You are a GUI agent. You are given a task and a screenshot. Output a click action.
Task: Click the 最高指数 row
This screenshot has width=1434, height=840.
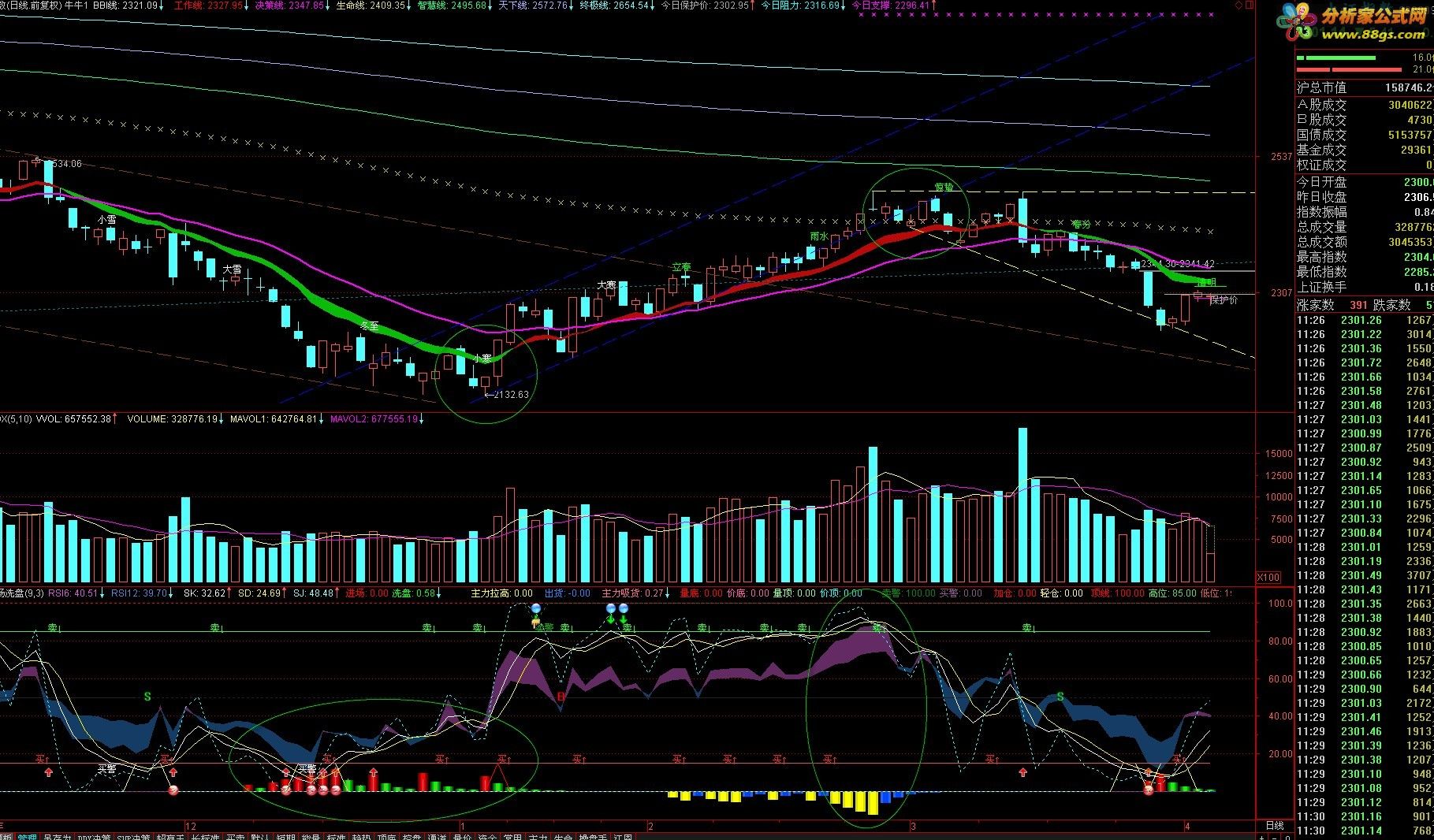click(1365, 257)
